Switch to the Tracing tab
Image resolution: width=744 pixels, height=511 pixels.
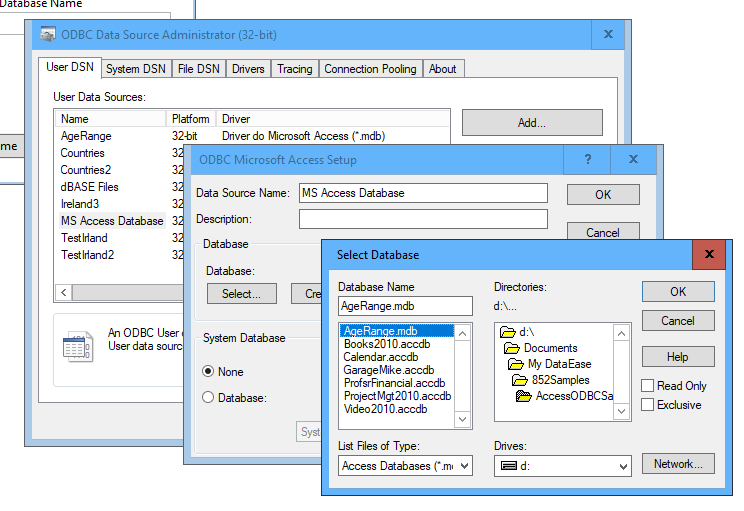(x=295, y=69)
